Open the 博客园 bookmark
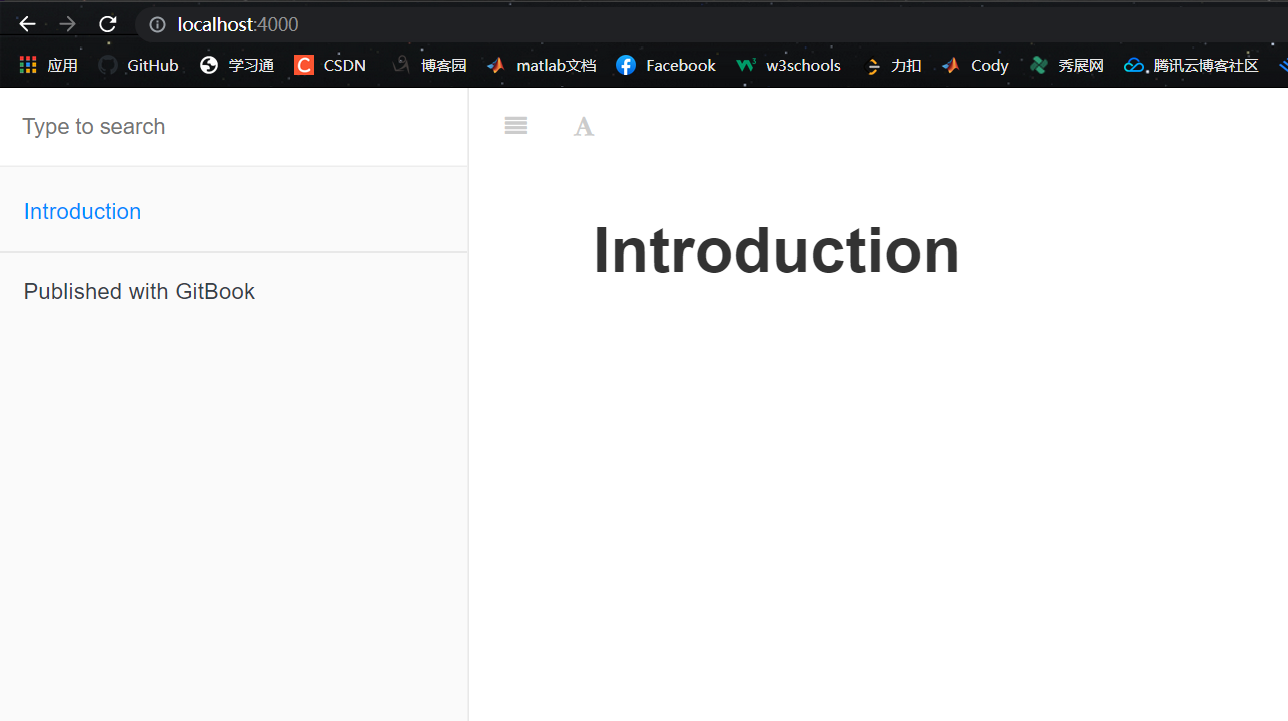1288x721 pixels. pyautogui.click(x=430, y=65)
